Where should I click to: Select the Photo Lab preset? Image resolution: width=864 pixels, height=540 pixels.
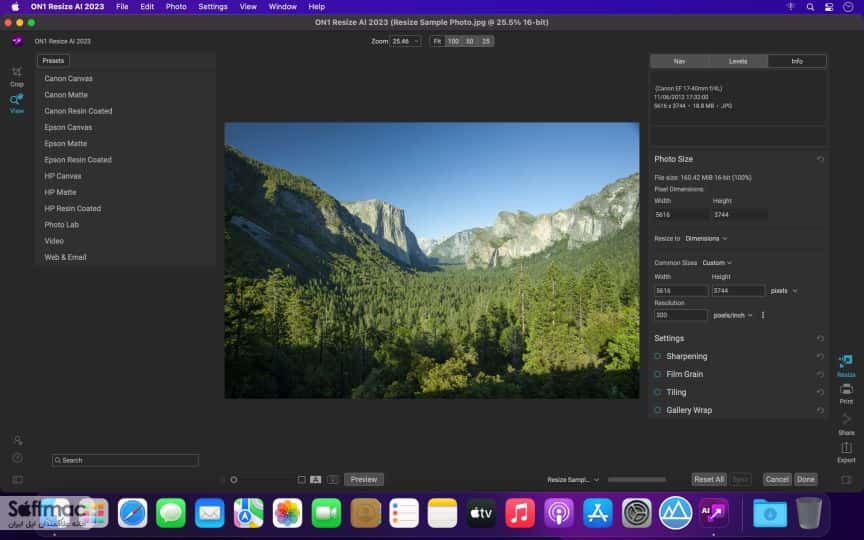coord(62,225)
